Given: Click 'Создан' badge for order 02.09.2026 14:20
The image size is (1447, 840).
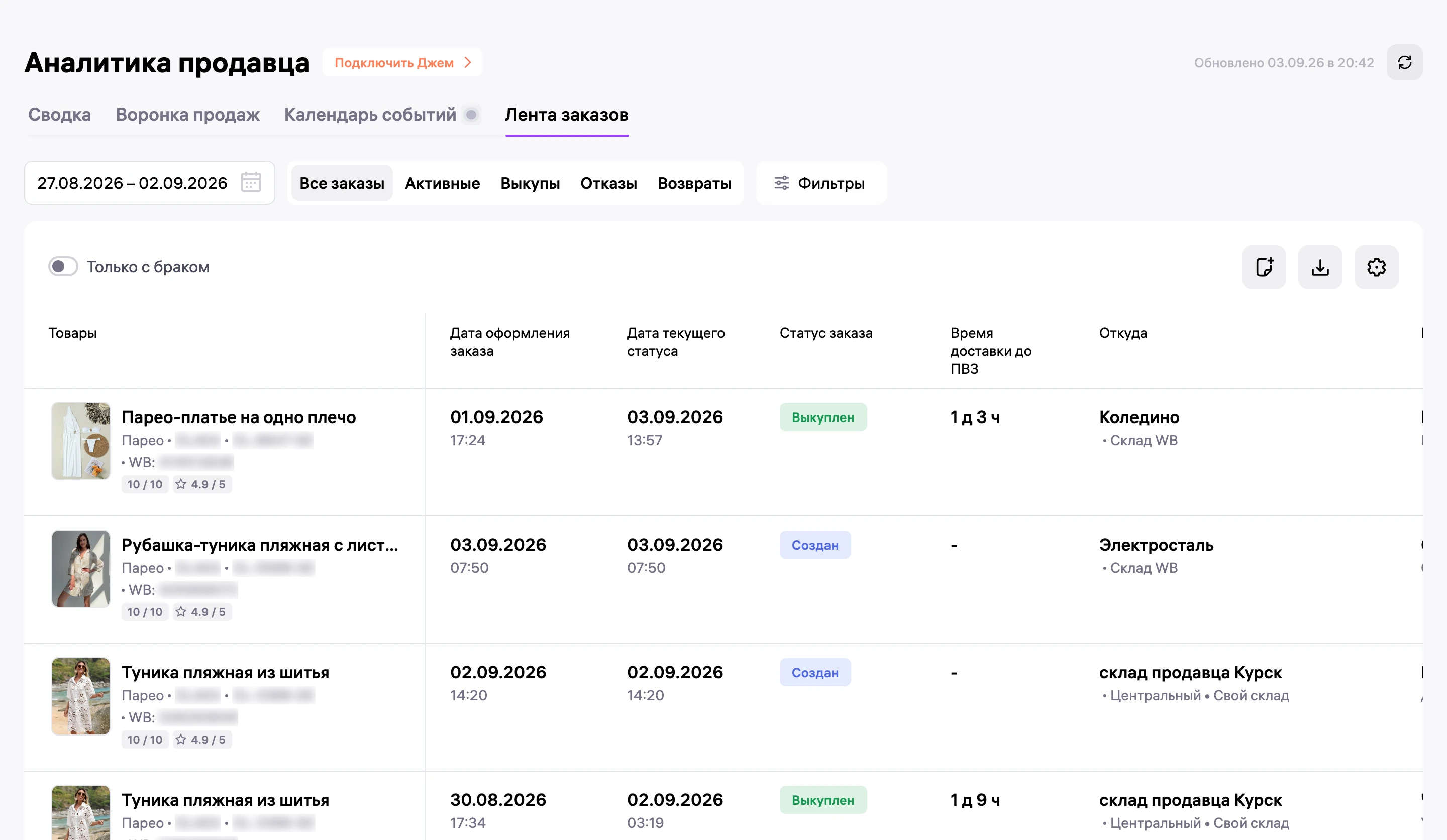Looking at the screenshot, I should coord(815,672).
